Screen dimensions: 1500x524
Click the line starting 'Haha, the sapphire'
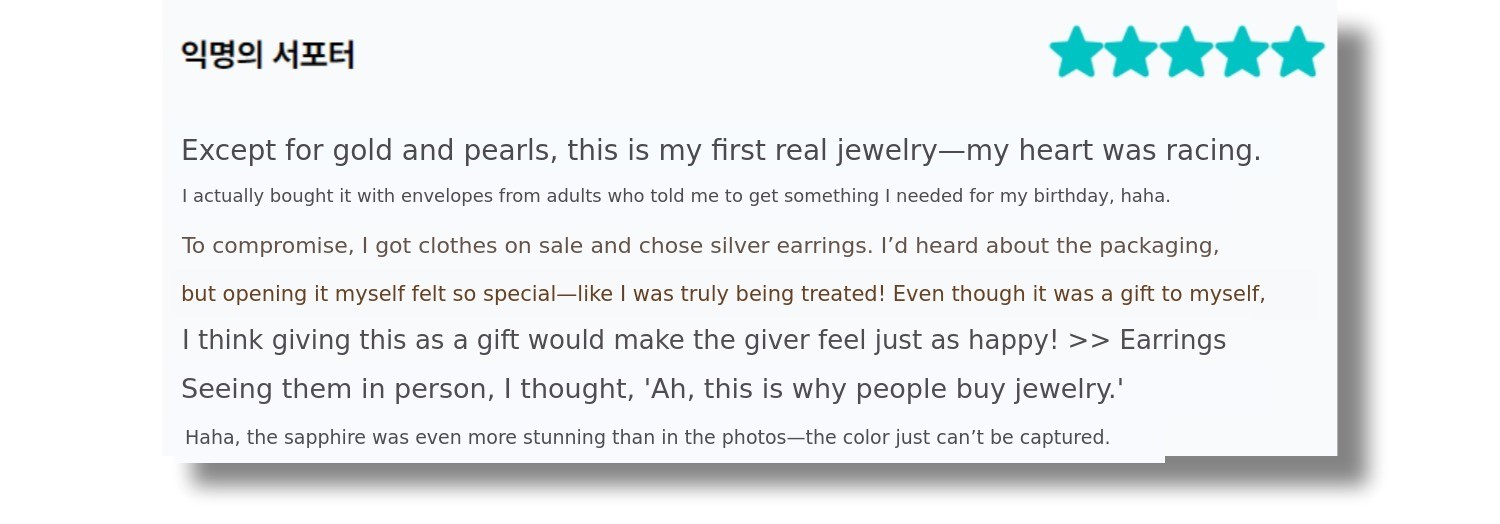point(647,438)
